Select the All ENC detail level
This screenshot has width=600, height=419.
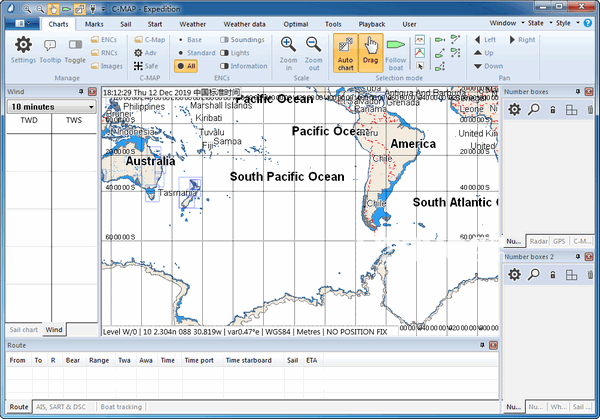(186, 66)
